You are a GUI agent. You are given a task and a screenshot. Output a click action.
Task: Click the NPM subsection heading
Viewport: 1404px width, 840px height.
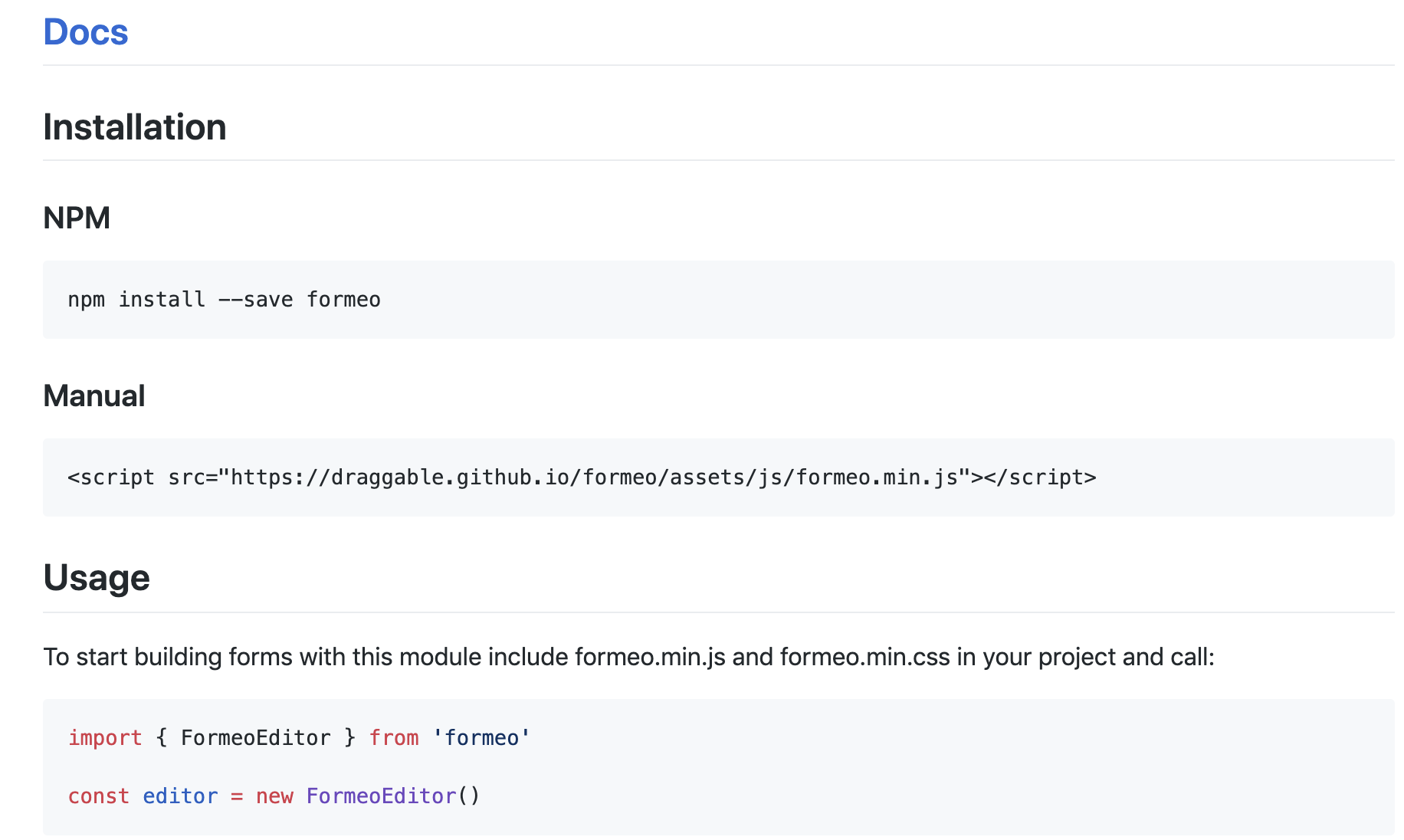(76, 217)
